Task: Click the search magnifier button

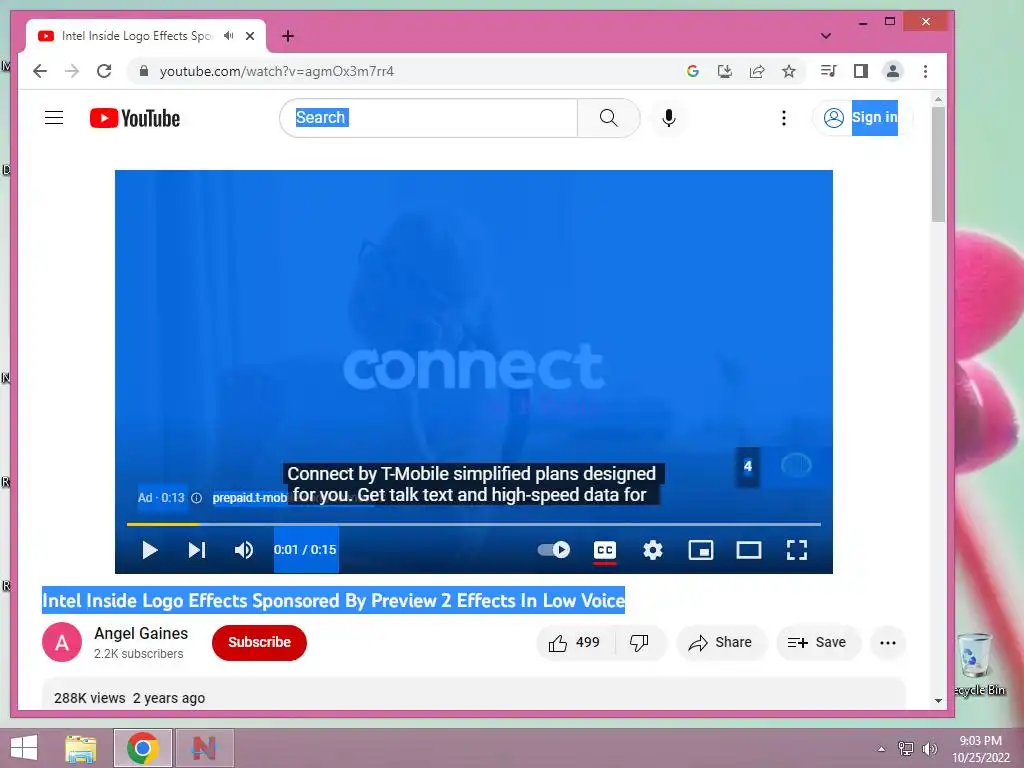Action: coord(608,118)
